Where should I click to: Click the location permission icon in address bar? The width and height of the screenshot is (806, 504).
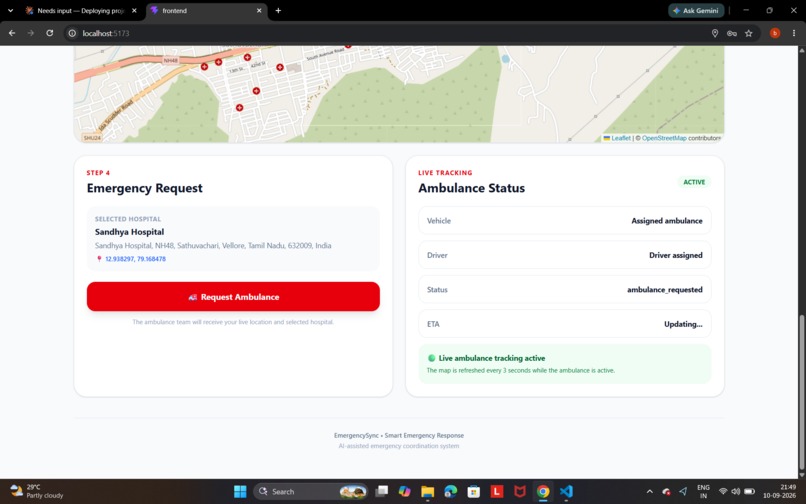715,33
